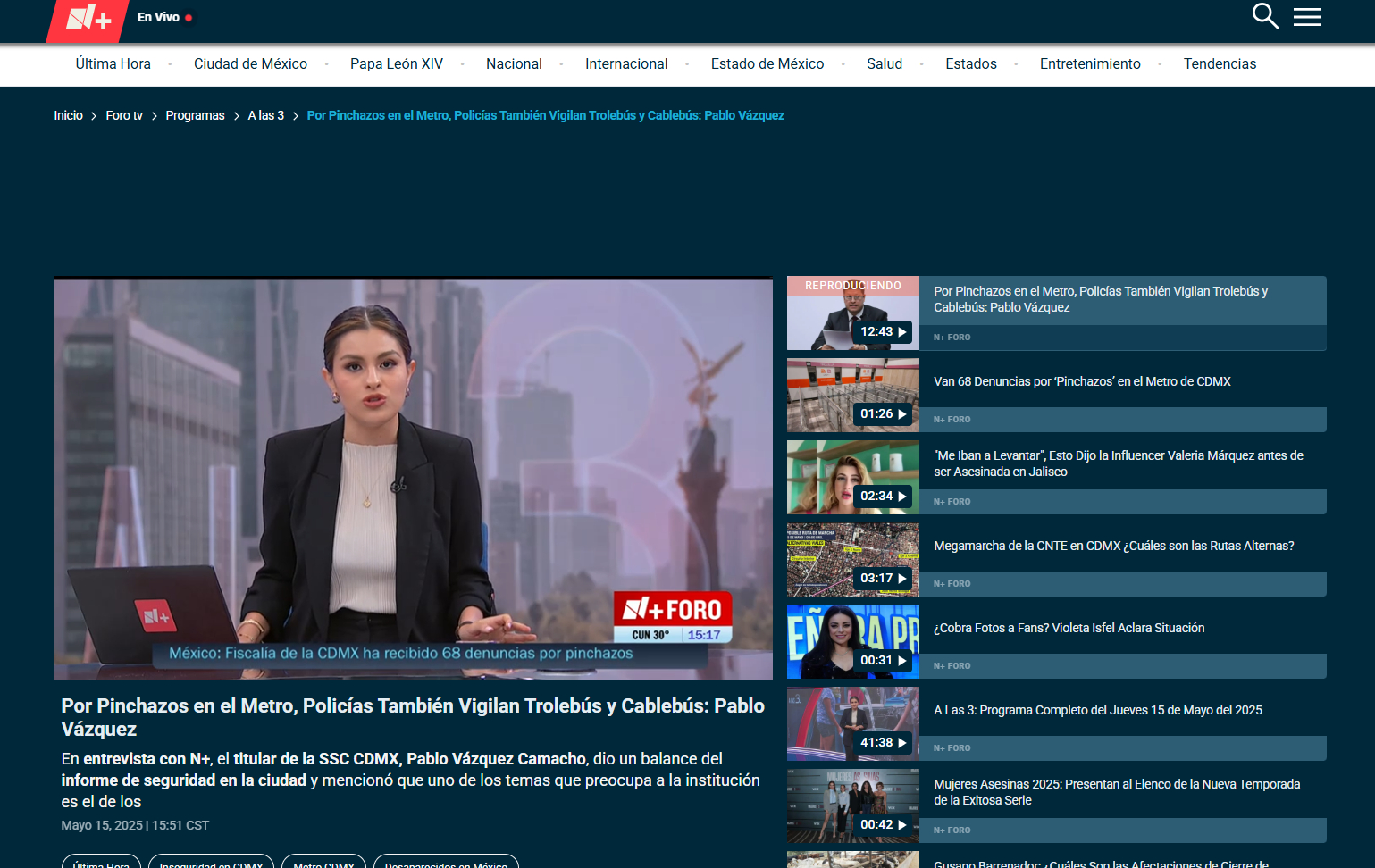The image size is (1375, 868).
Task: Click 'informe de seguridad en la ciudad' link
Action: (184, 780)
